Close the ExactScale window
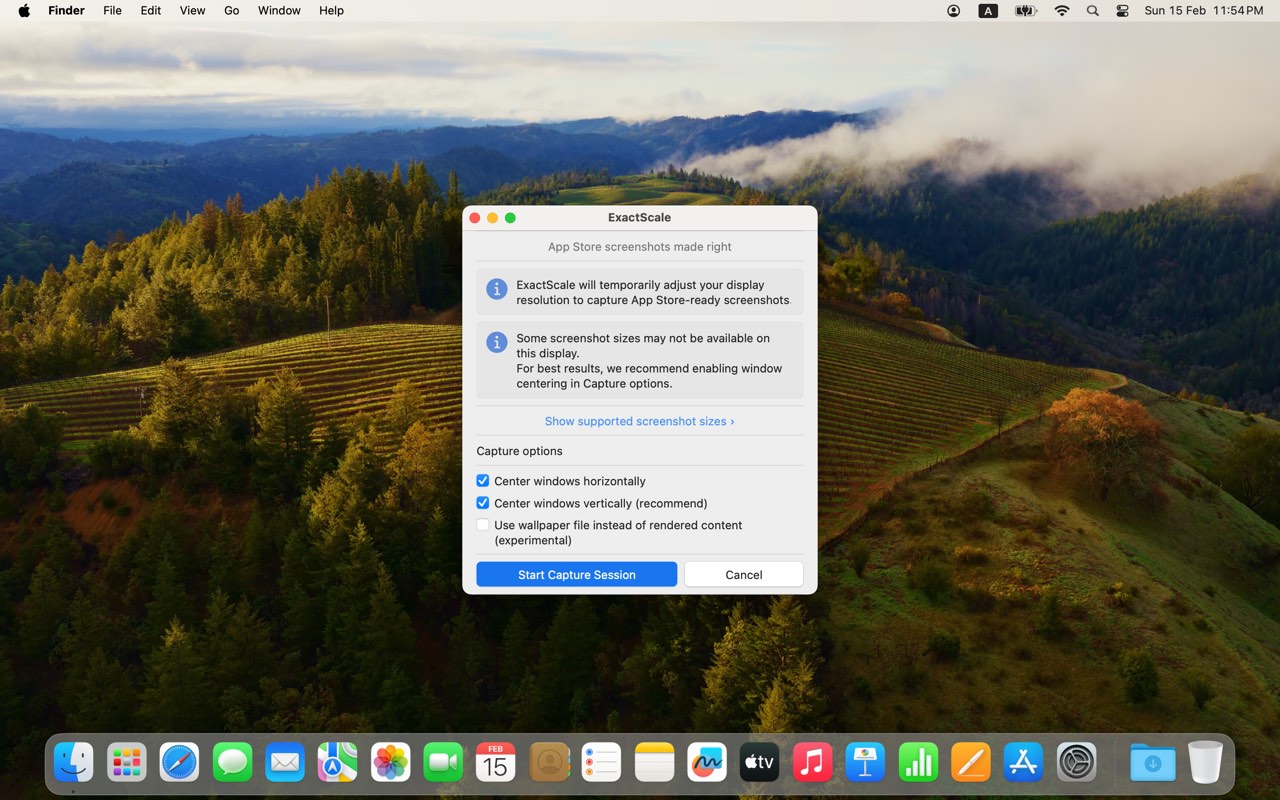The image size is (1280, 800). pyautogui.click(x=475, y=218)
